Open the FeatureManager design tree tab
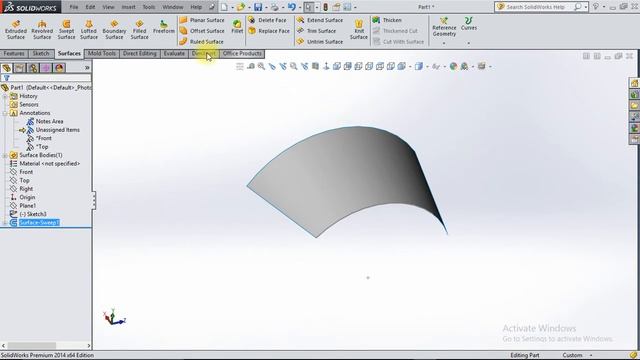 point(7,68)
